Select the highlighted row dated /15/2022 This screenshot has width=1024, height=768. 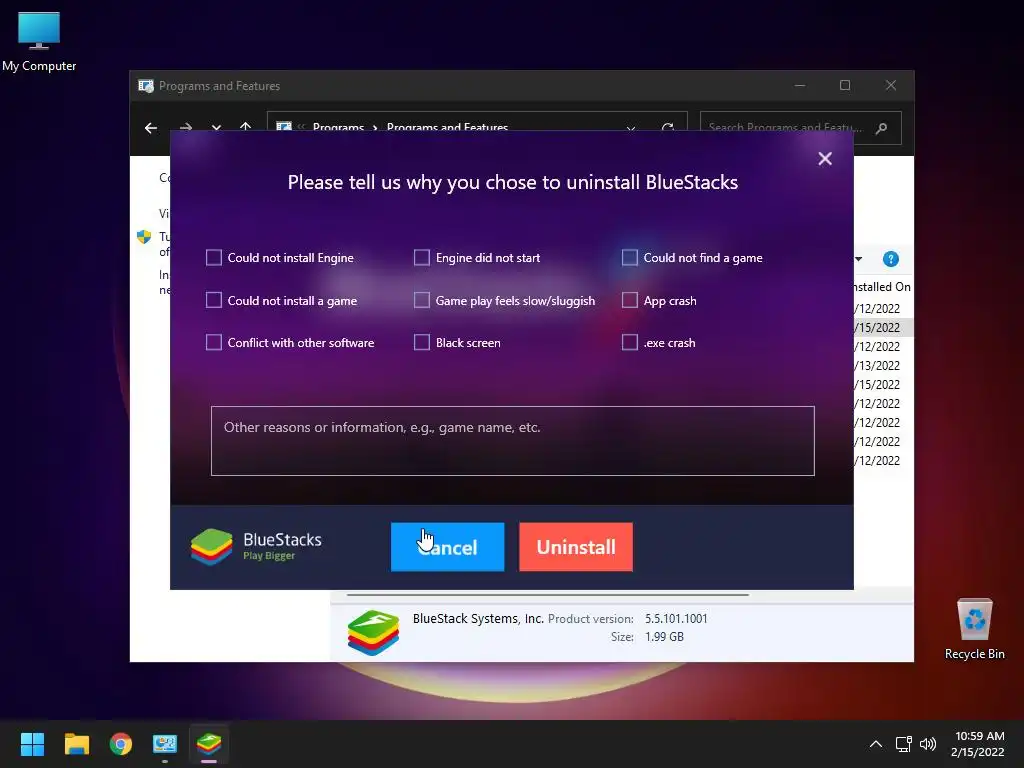pyautogui.click(x=882, y=327)
